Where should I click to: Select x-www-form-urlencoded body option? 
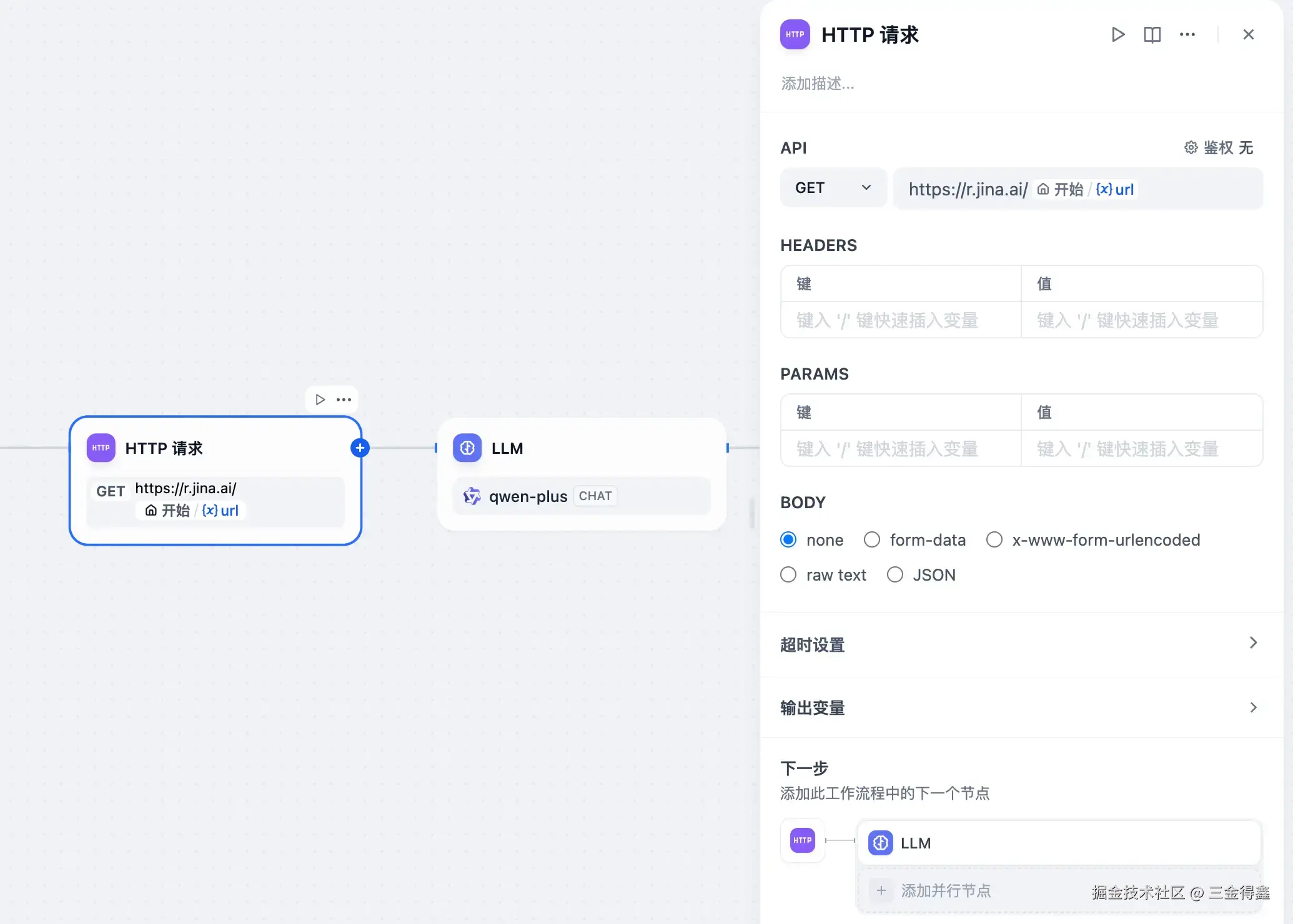(994, 540)
